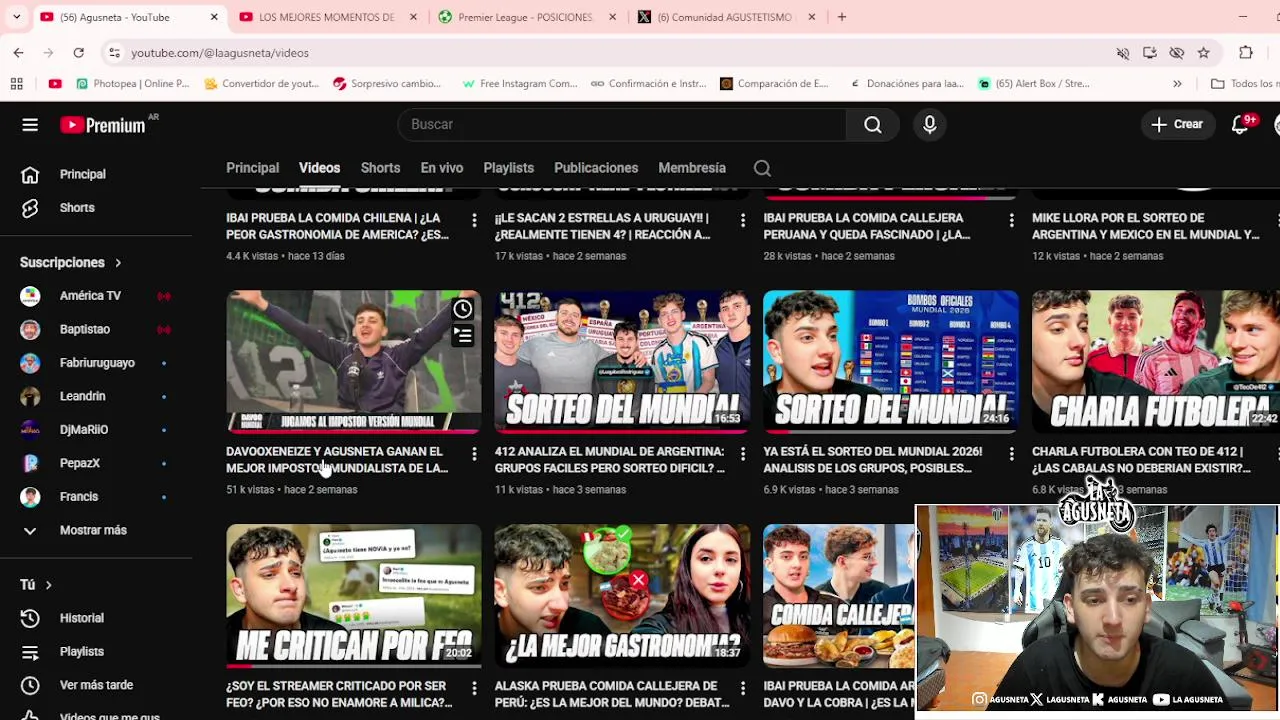This screenshot has width=1280, height=720.
Task: Open options for SOY EL STREAMER CRITICADO video
Action: 474,688
